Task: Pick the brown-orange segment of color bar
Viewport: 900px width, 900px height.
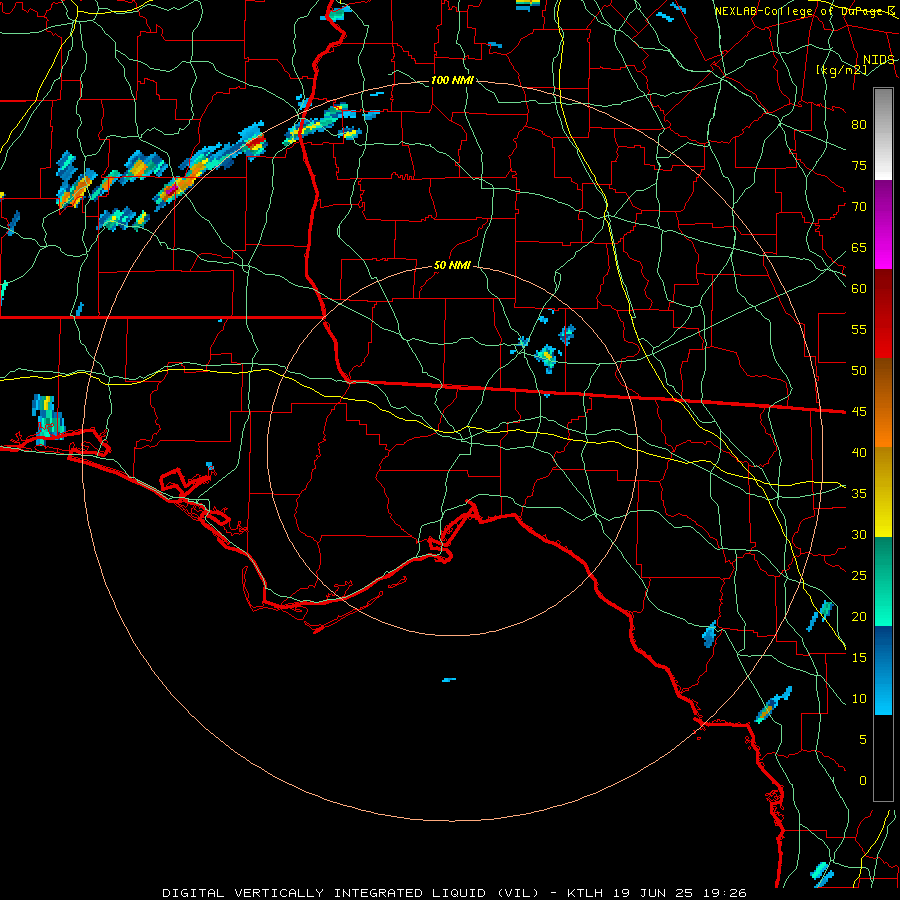Action: (x=883, y=403)
